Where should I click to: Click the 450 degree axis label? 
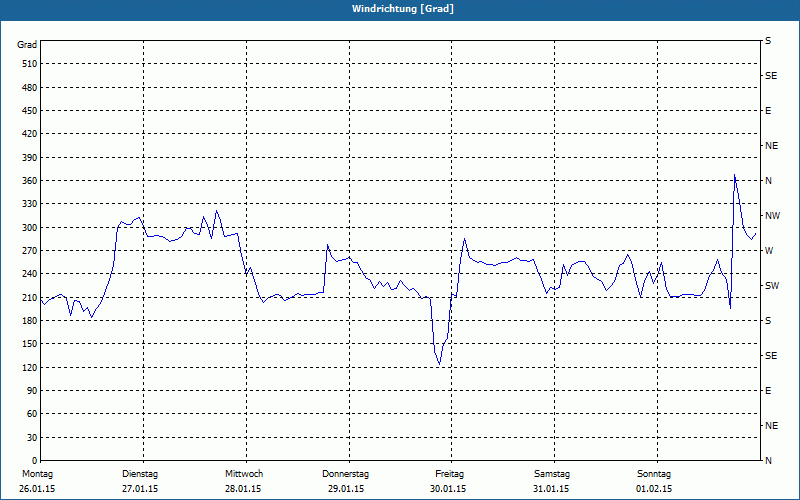click(x=30, y=111)
